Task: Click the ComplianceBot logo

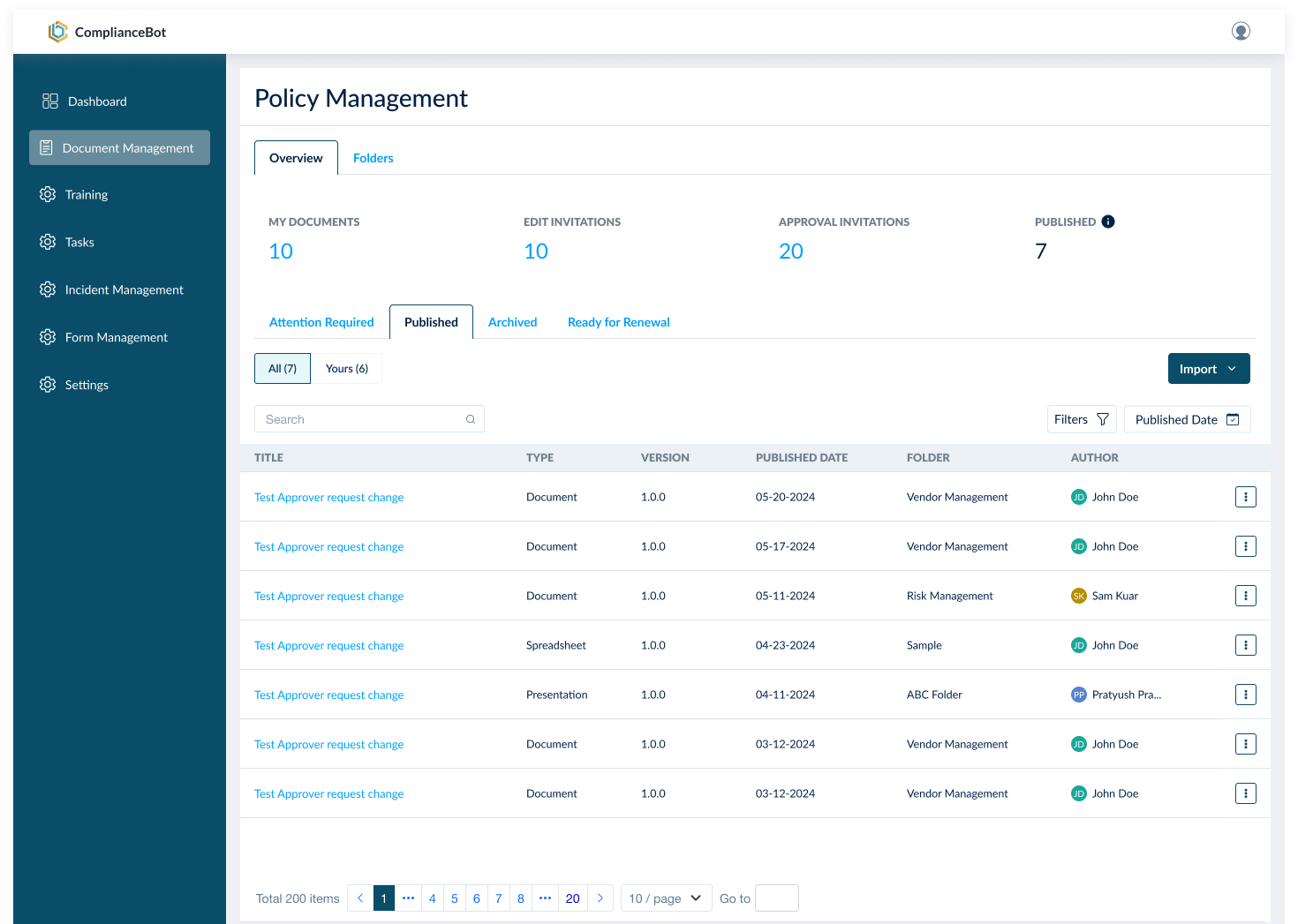Action: 58,32
